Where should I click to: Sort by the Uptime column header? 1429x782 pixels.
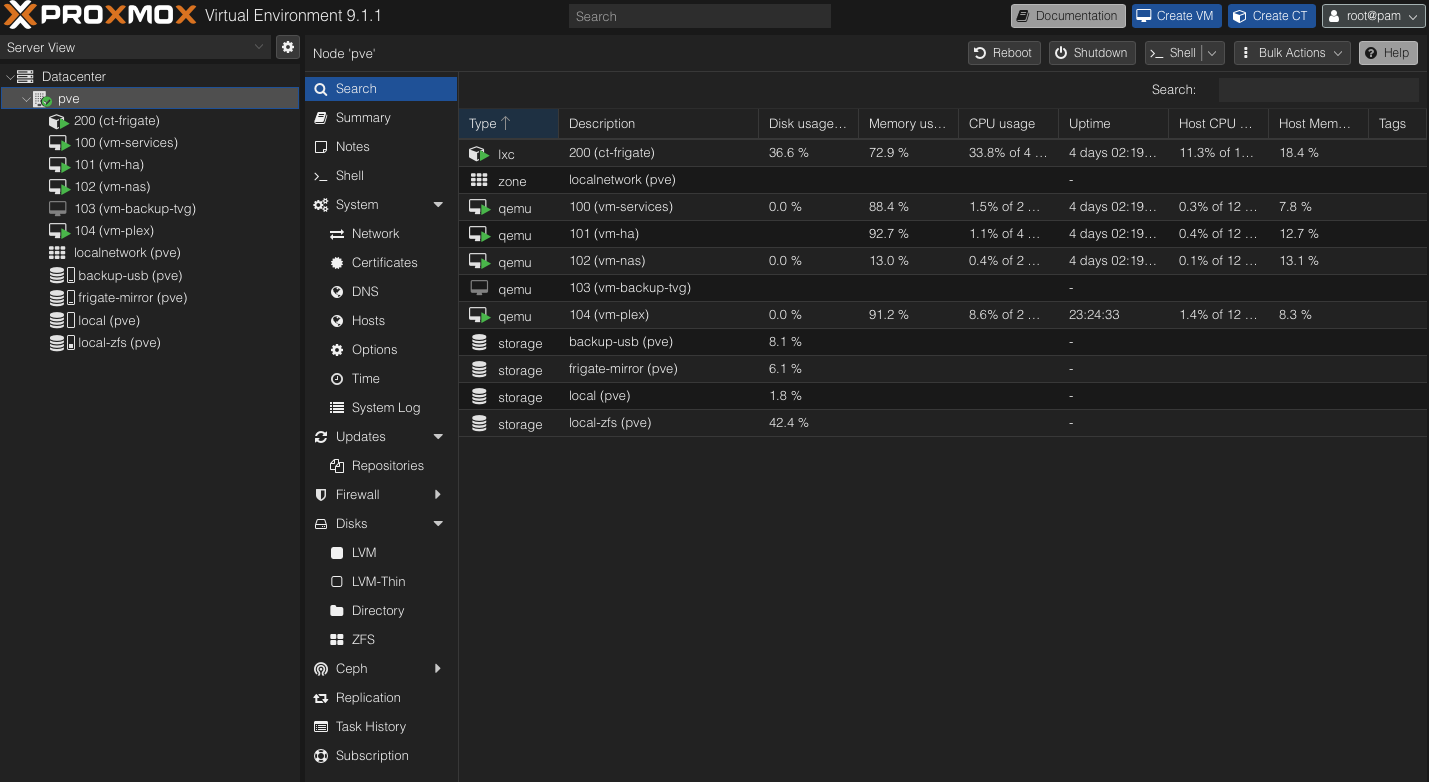(x=1113, y=123)
